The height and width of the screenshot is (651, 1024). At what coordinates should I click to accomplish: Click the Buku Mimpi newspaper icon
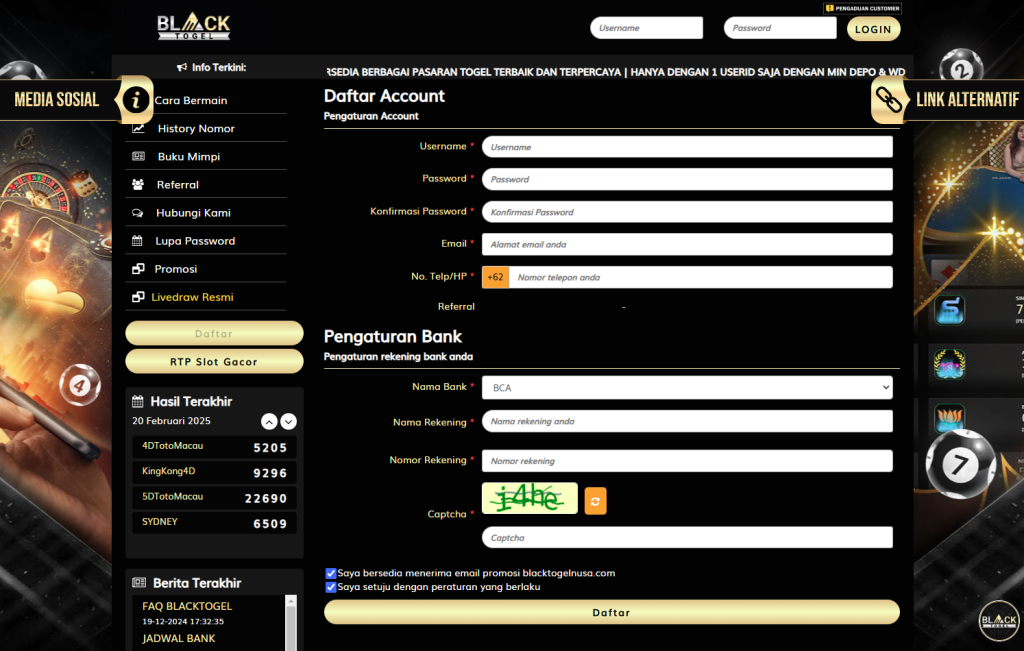click(x=138, y=157)
